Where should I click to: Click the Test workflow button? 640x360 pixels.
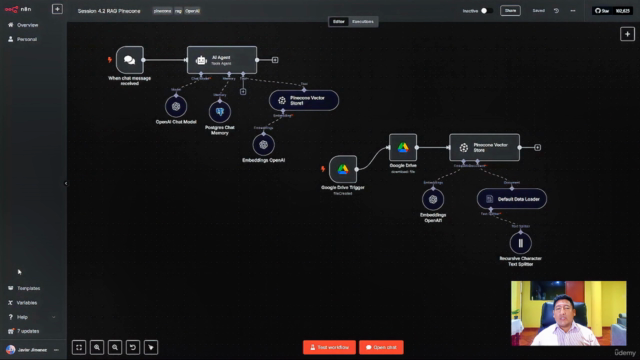point(329,347)
